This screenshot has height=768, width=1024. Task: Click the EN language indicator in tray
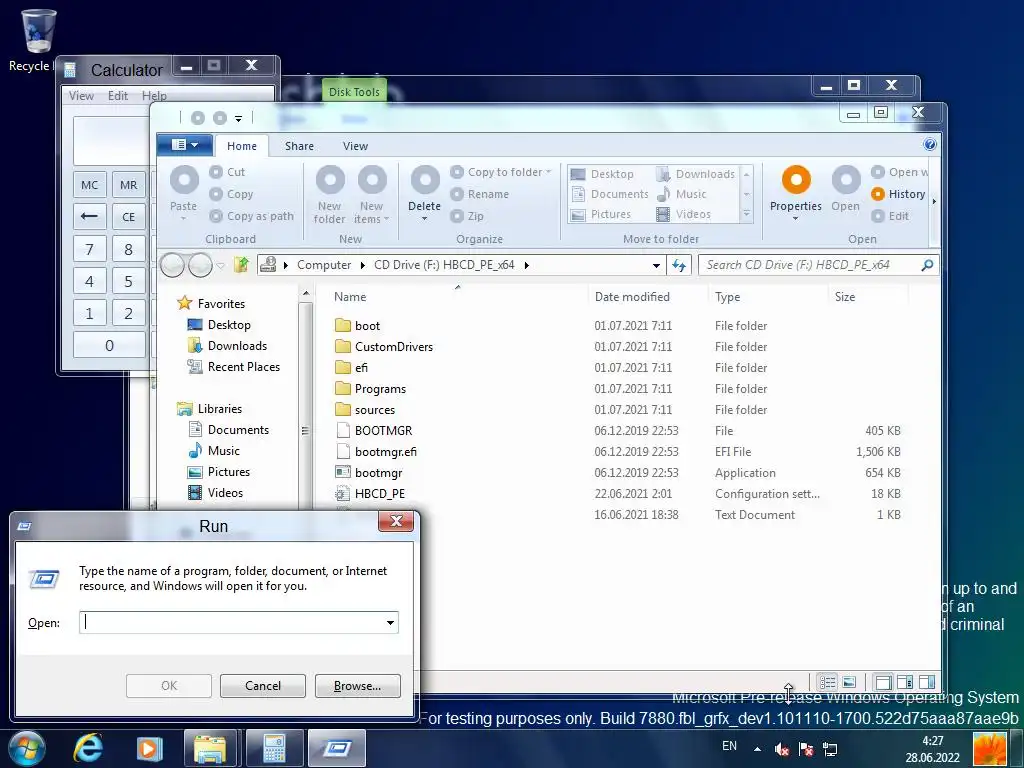pyautogui.click(x=729, y=746)
